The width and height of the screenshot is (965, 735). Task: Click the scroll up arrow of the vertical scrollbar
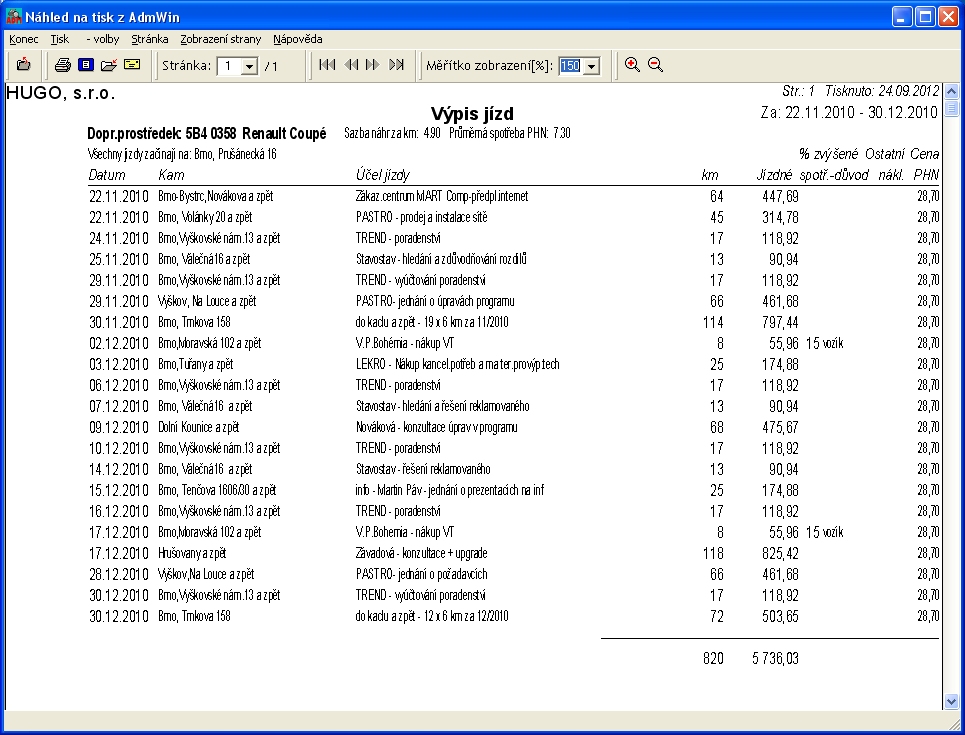[951, 92]
